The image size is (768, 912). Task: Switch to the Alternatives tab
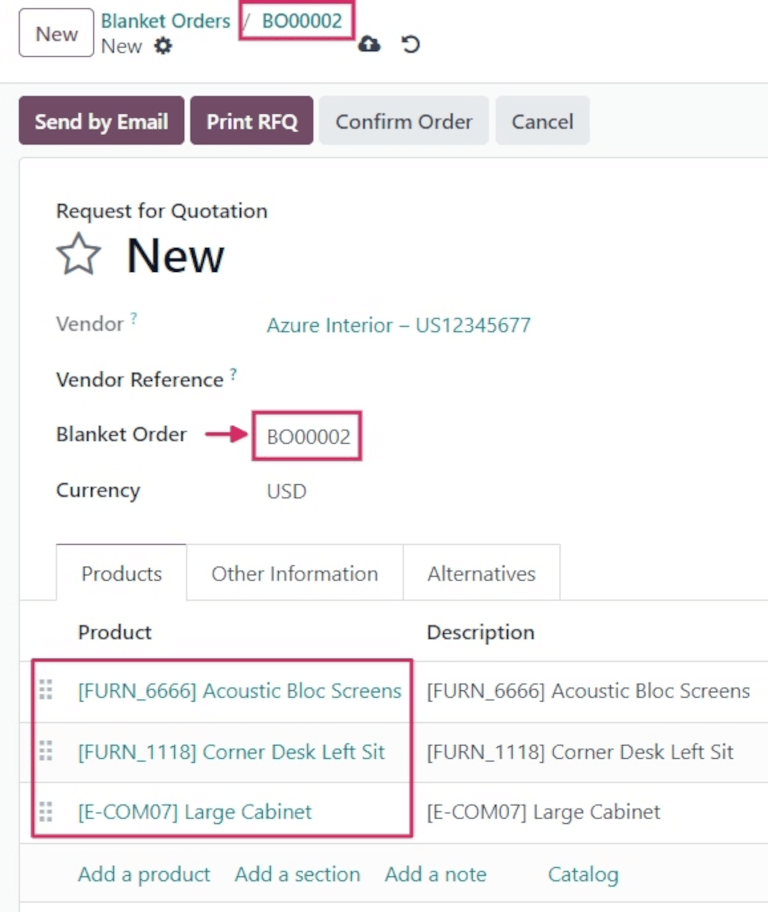pyautogui.click(x=481, y=574)
